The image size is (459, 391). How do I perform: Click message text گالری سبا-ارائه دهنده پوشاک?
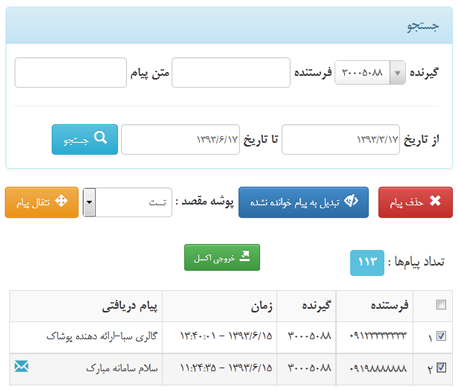102,336
